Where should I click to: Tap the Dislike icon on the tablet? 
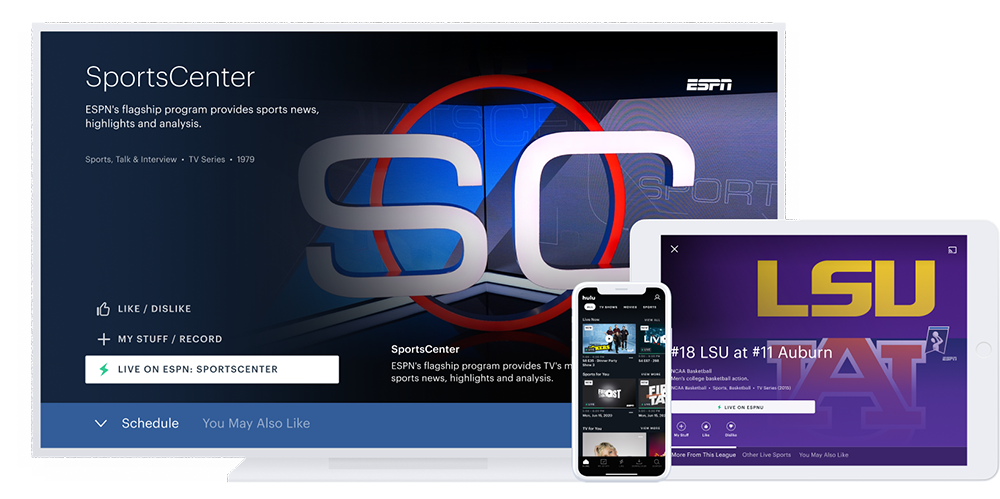point(731,426)
